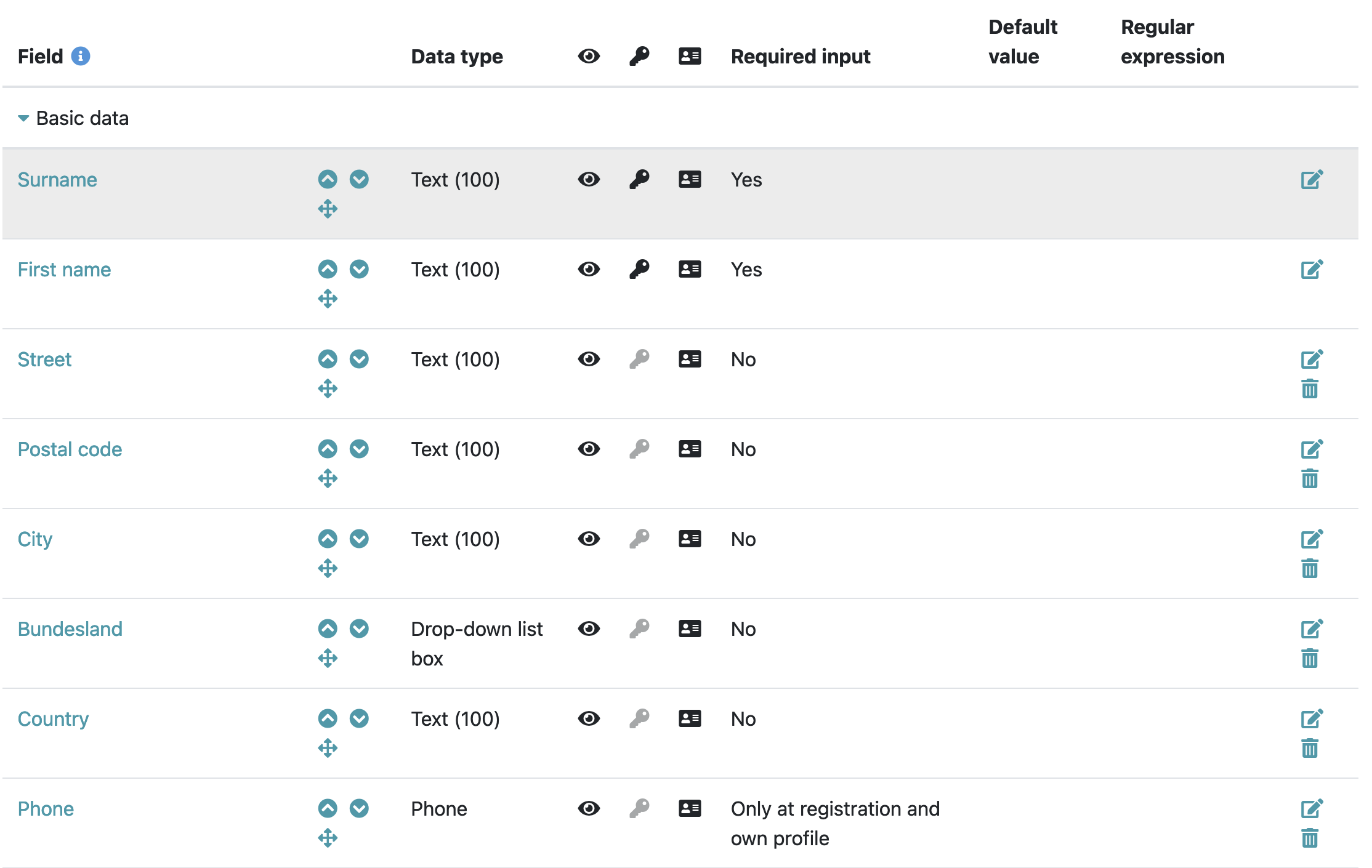Edit the Surname field
This screenshot has width=1372, height=868.
(1311, 180)
